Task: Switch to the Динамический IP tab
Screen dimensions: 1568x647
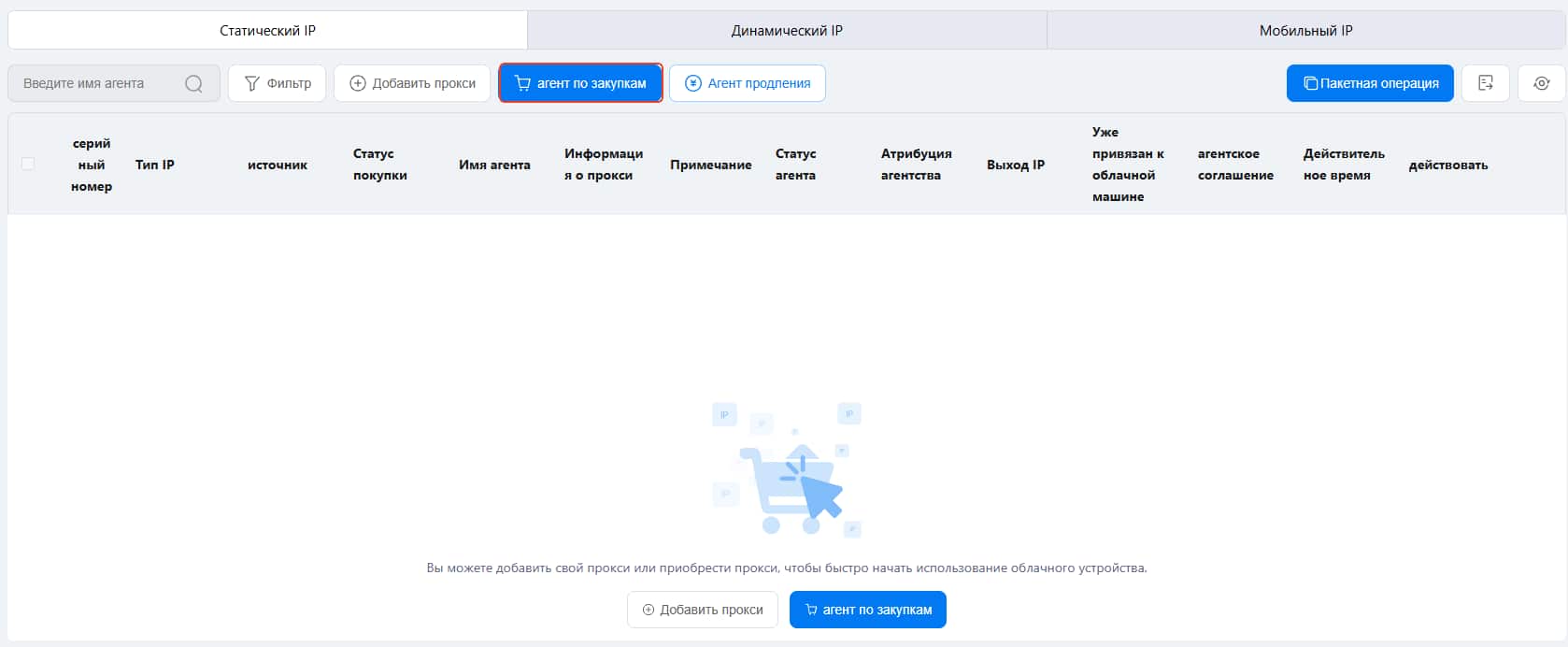Action: click(x=786, y=31)
